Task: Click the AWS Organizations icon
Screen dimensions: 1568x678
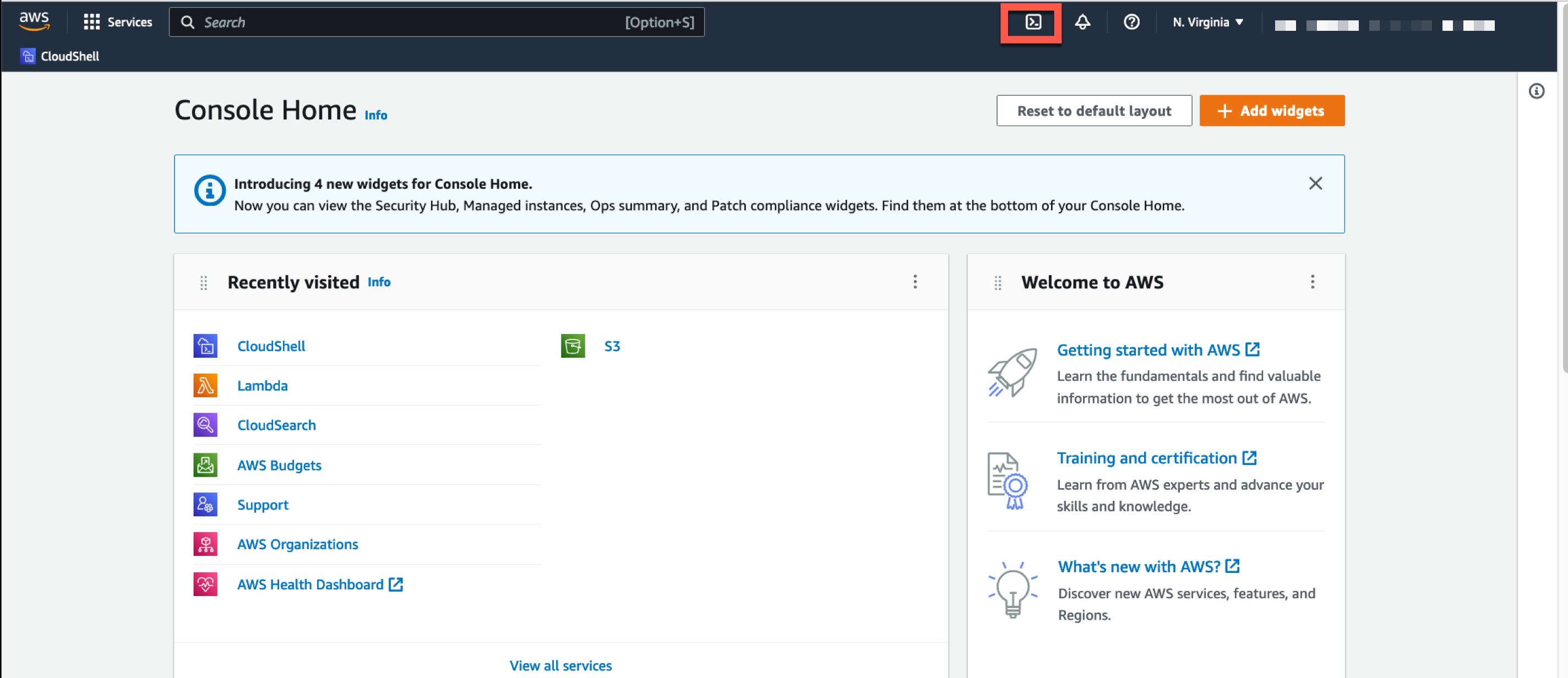Action: (x=205, y=543)
